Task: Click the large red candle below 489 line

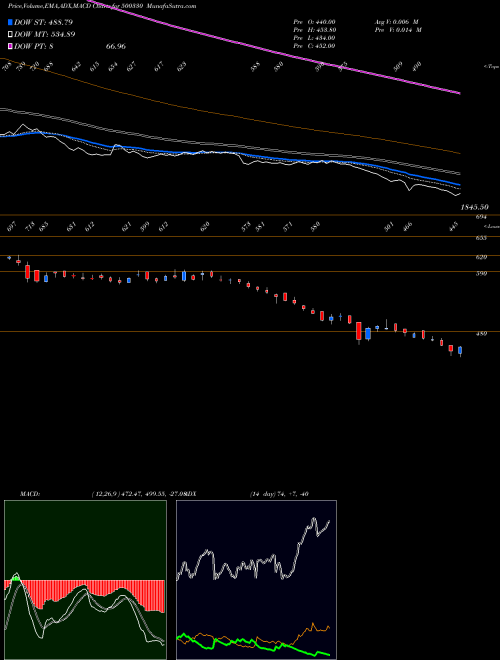Action: tap(359, 331)
